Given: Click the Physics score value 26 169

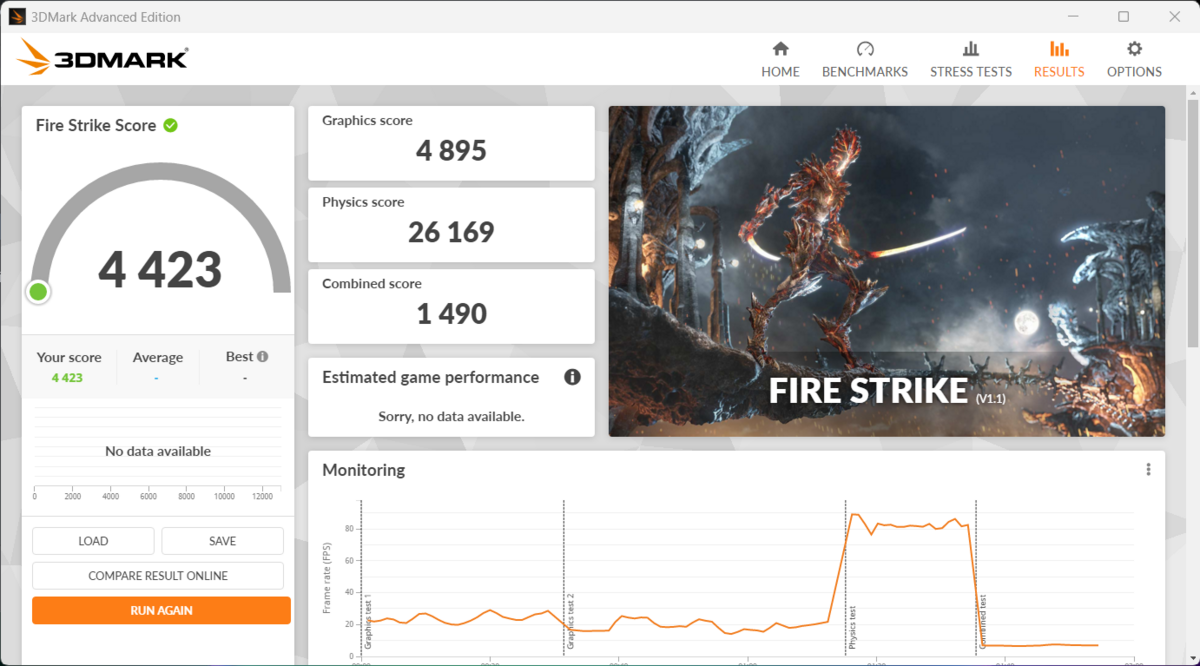Looking at the screenshot, I should 451,232.
